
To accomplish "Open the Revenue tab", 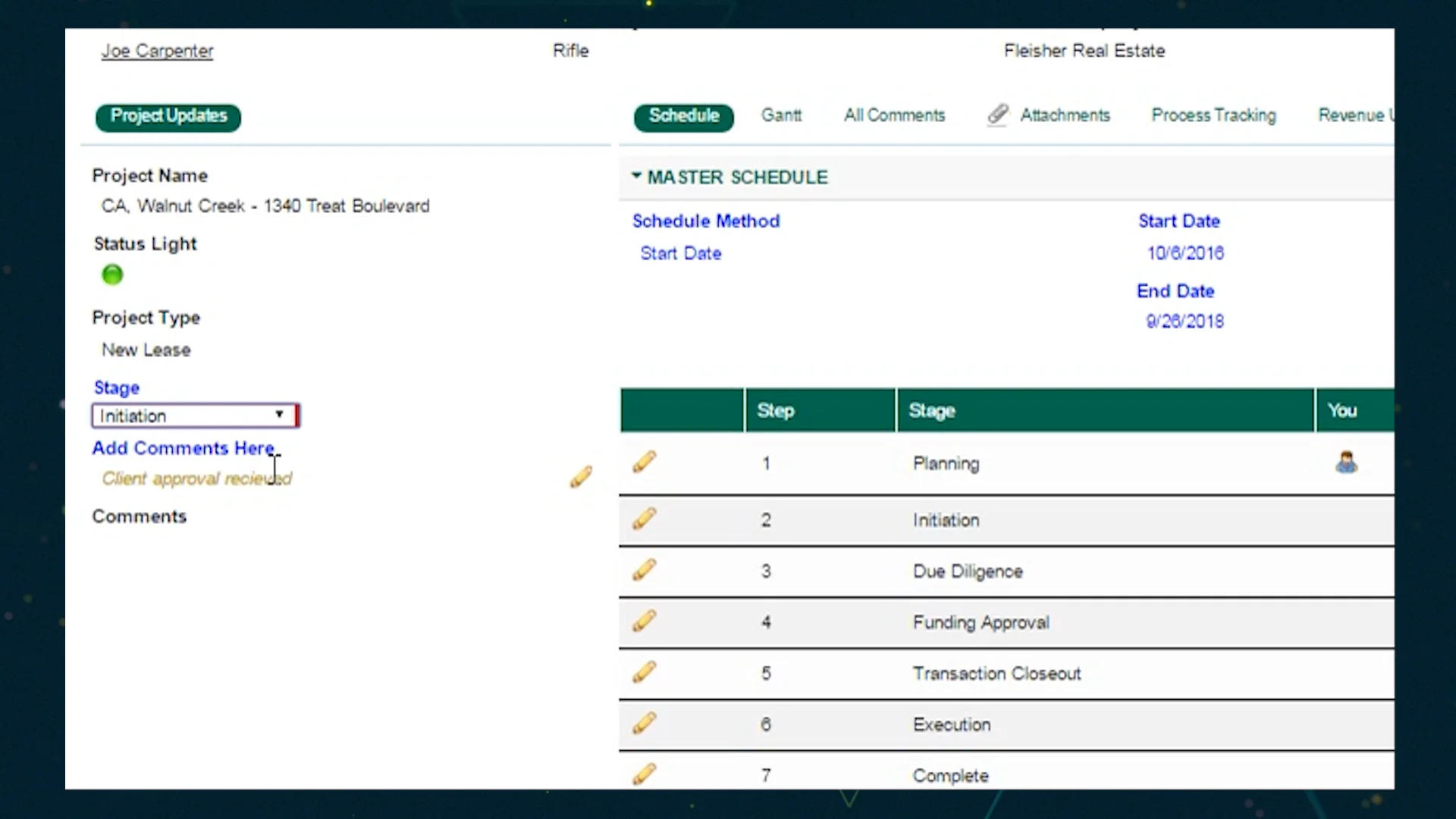I will (x=1355, y=115).
